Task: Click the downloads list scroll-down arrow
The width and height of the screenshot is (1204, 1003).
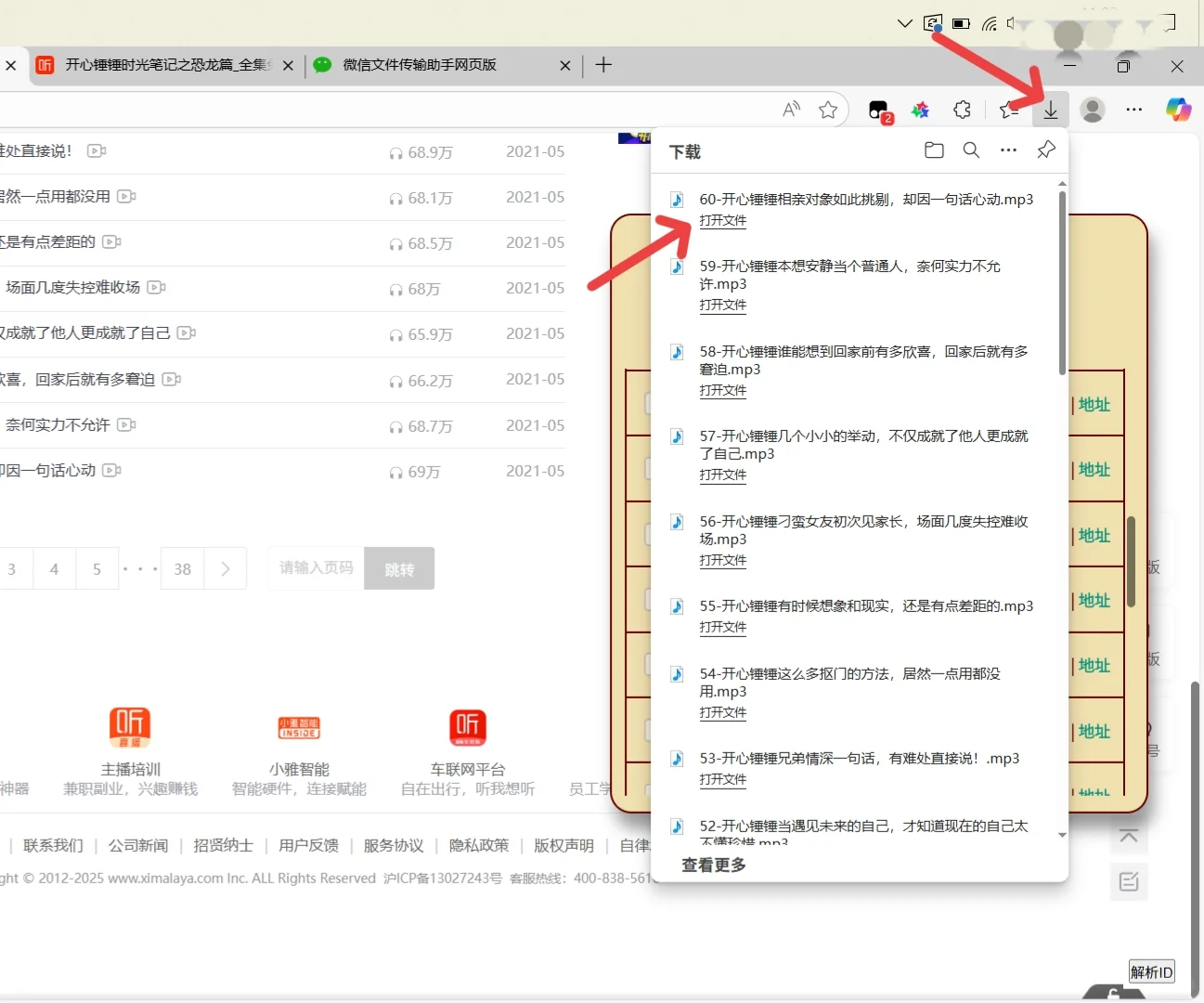Action: 1062,835
